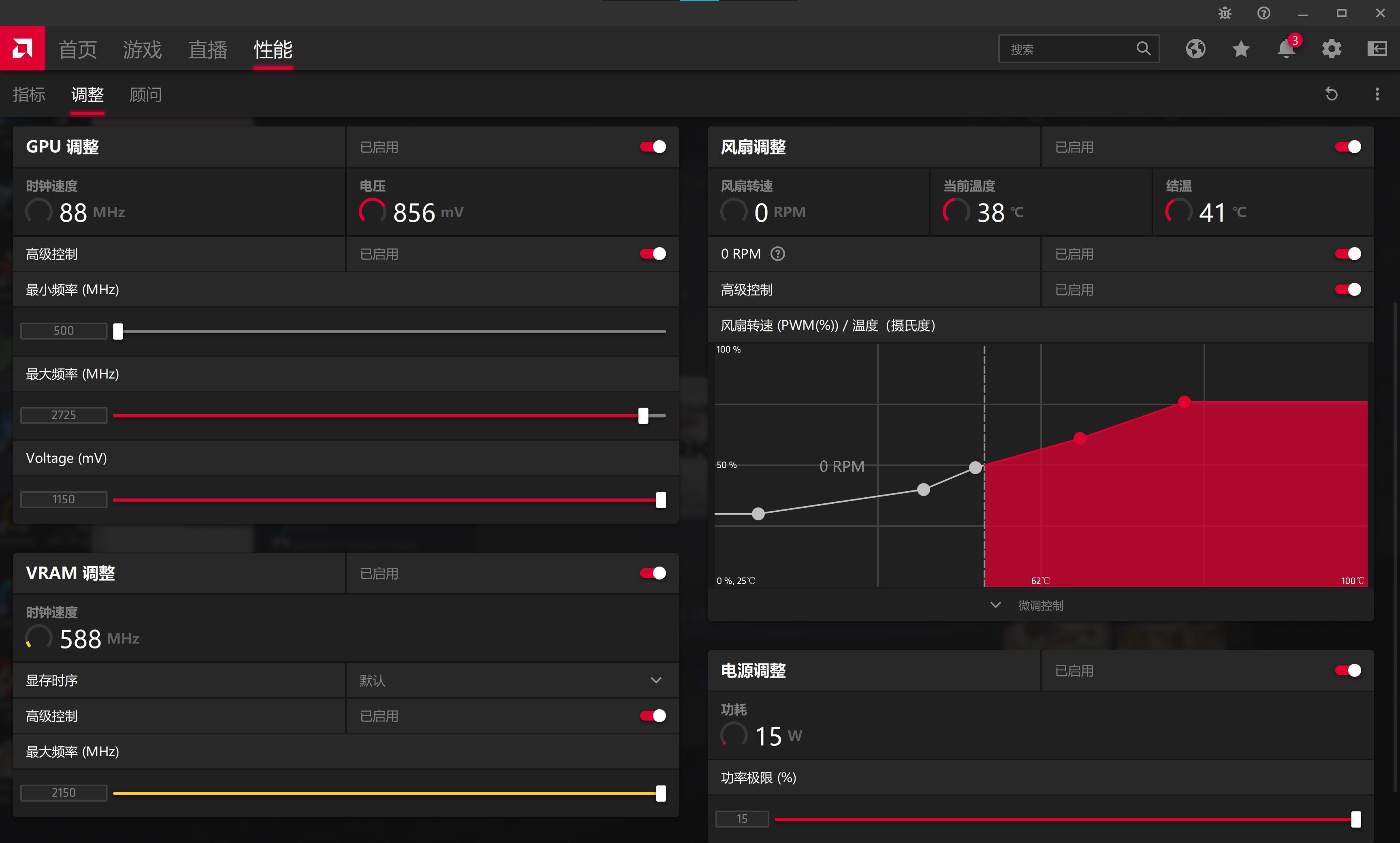Go to the 首页 tab
Screen dimensions: 1400x843
coord(78,50)
